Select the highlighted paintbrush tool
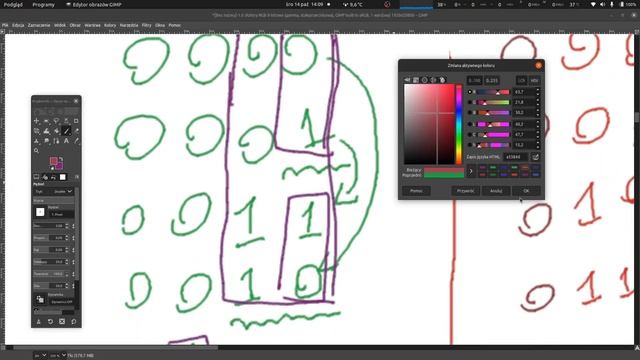 [66, 131]
